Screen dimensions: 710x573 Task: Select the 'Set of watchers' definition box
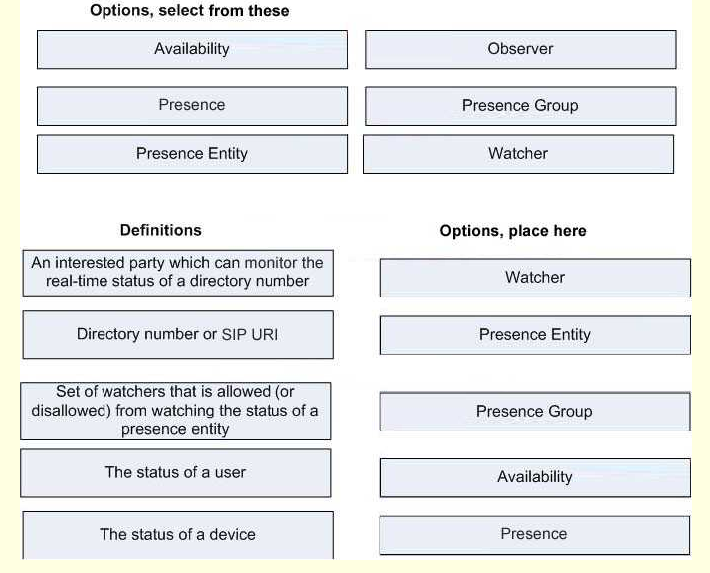click(176, 411)
